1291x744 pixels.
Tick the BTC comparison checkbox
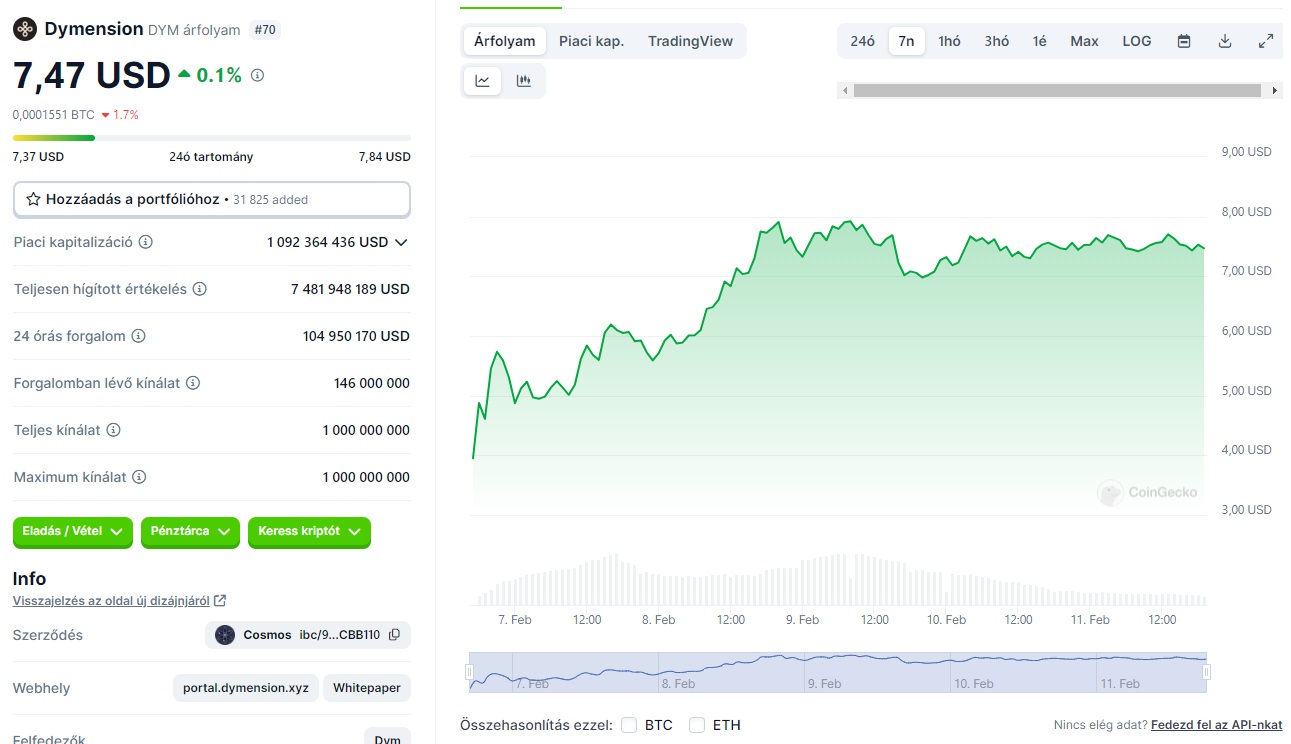tap(629, 725)
